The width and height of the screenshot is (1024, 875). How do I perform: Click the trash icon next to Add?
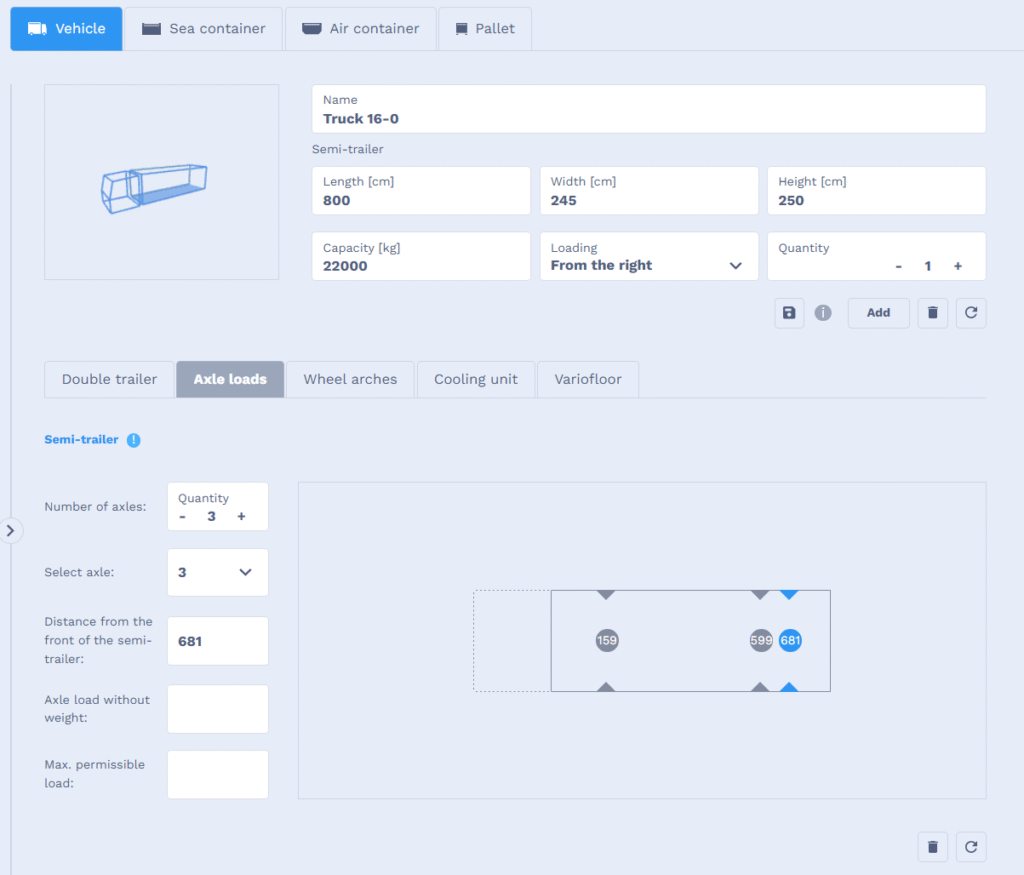coord(932,313)
